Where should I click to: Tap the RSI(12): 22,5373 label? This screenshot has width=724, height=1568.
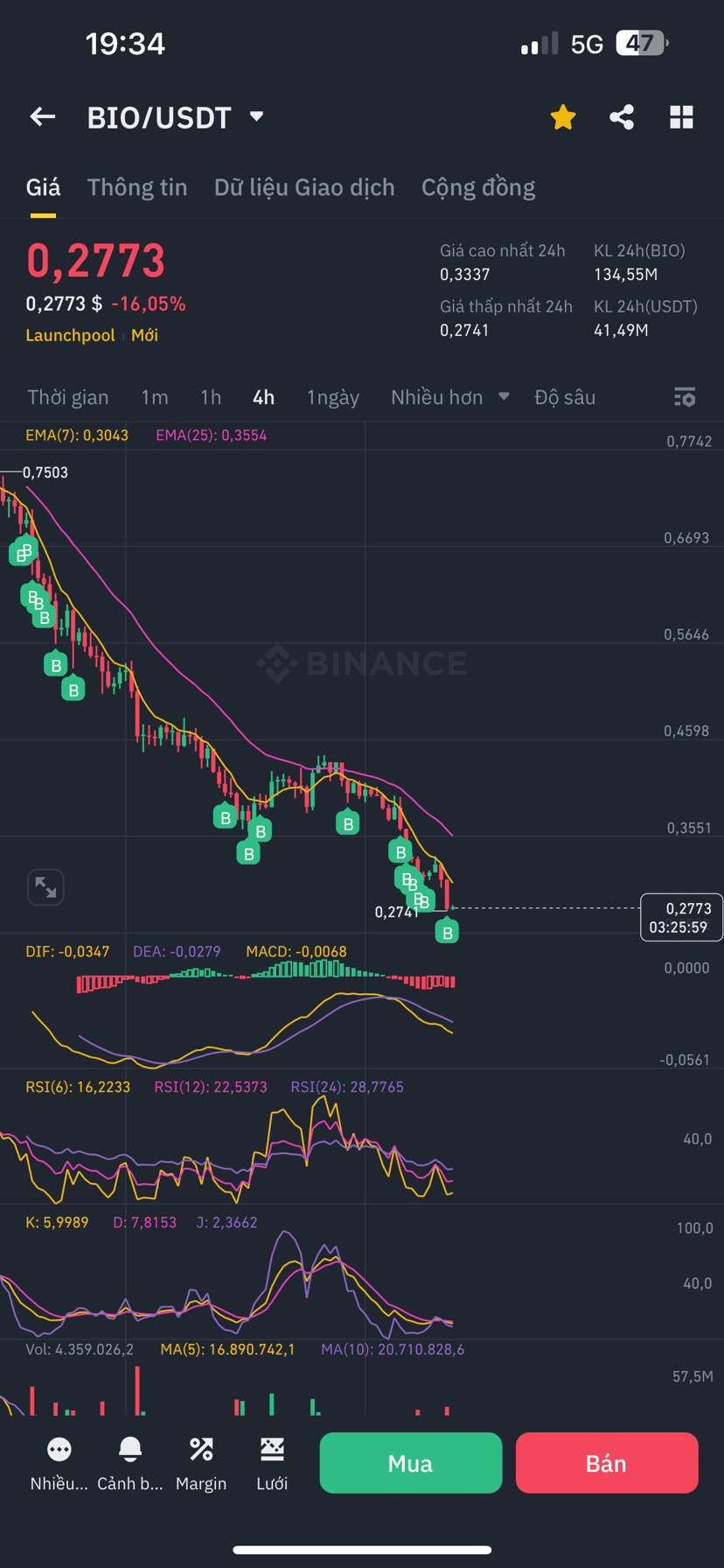click(211, 1087)
